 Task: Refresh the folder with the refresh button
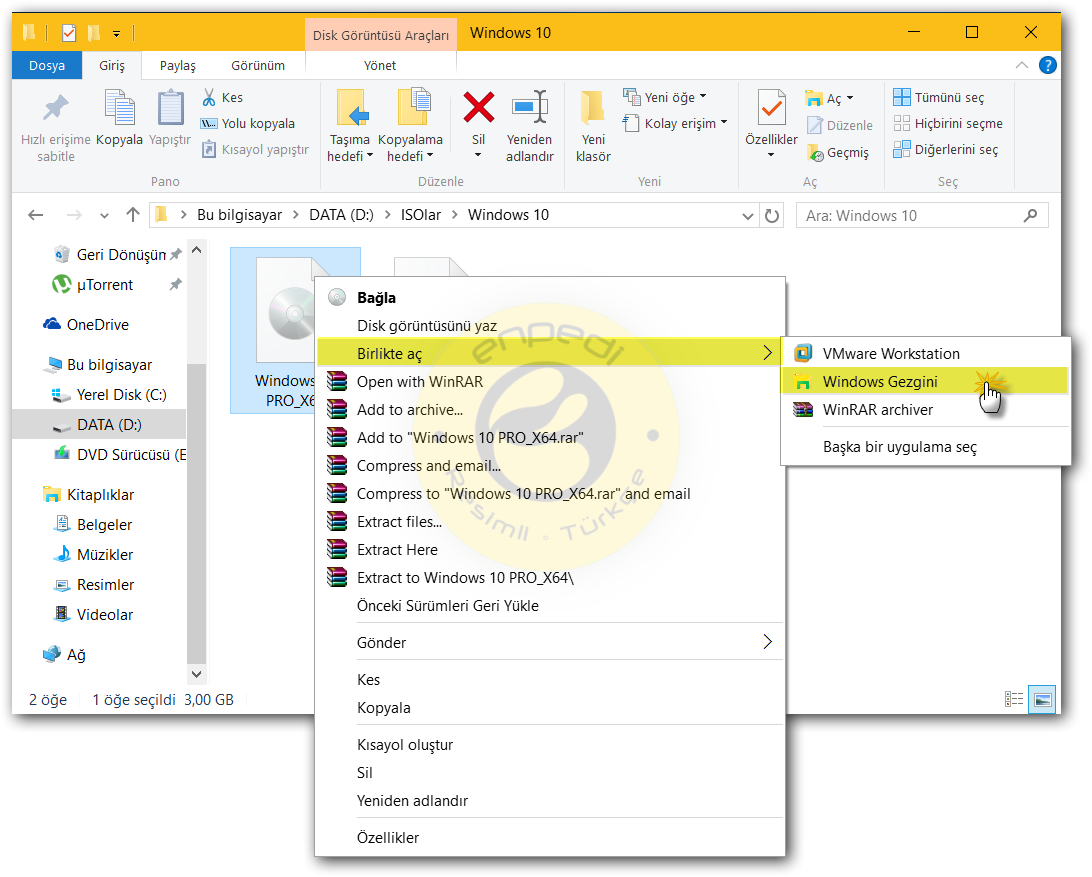point(770,215)
